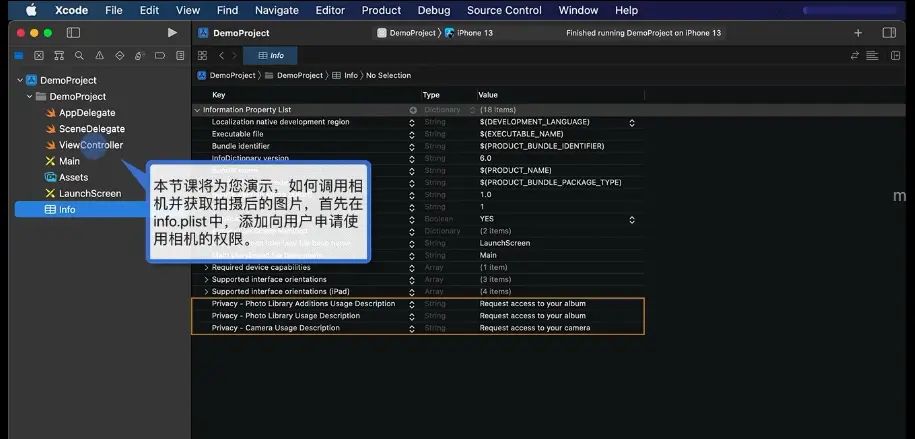The height and width of the screenshot is (439, 915).
Task: Select the Info editor tab
Action: (271, 55)
